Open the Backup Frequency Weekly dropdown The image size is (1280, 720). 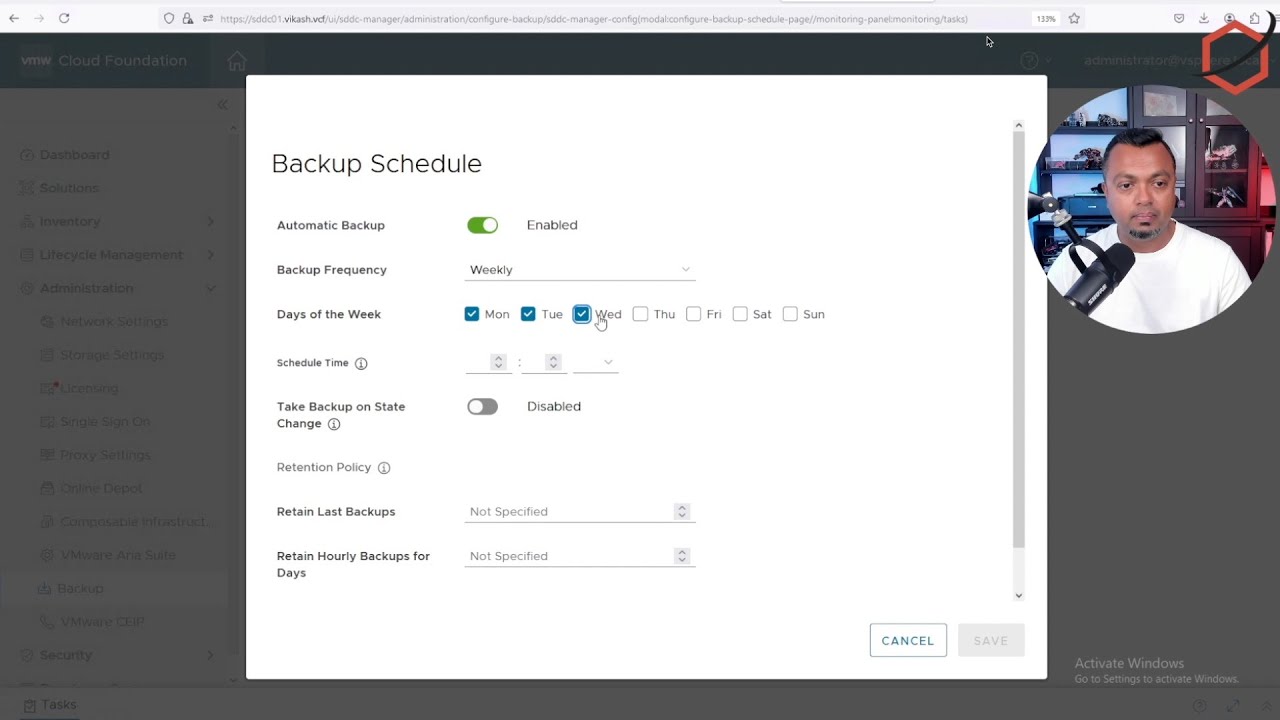[579, 270]
